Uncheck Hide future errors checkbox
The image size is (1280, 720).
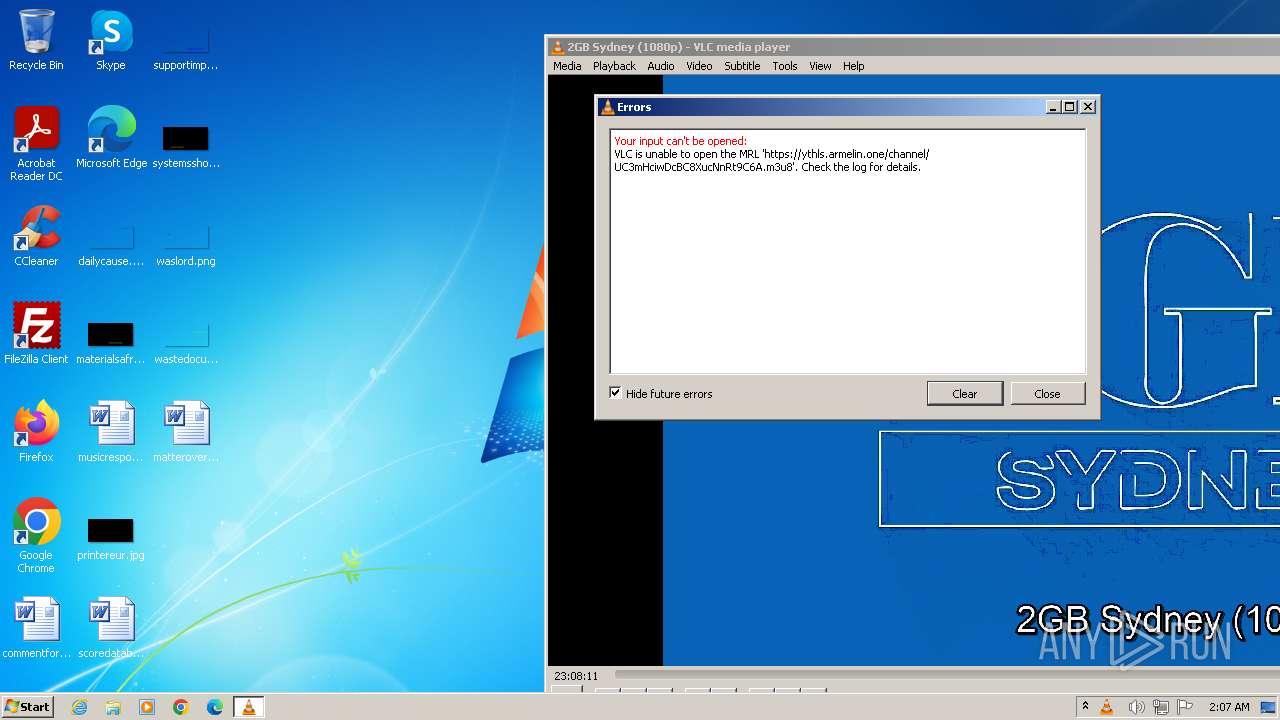(615, 393)
